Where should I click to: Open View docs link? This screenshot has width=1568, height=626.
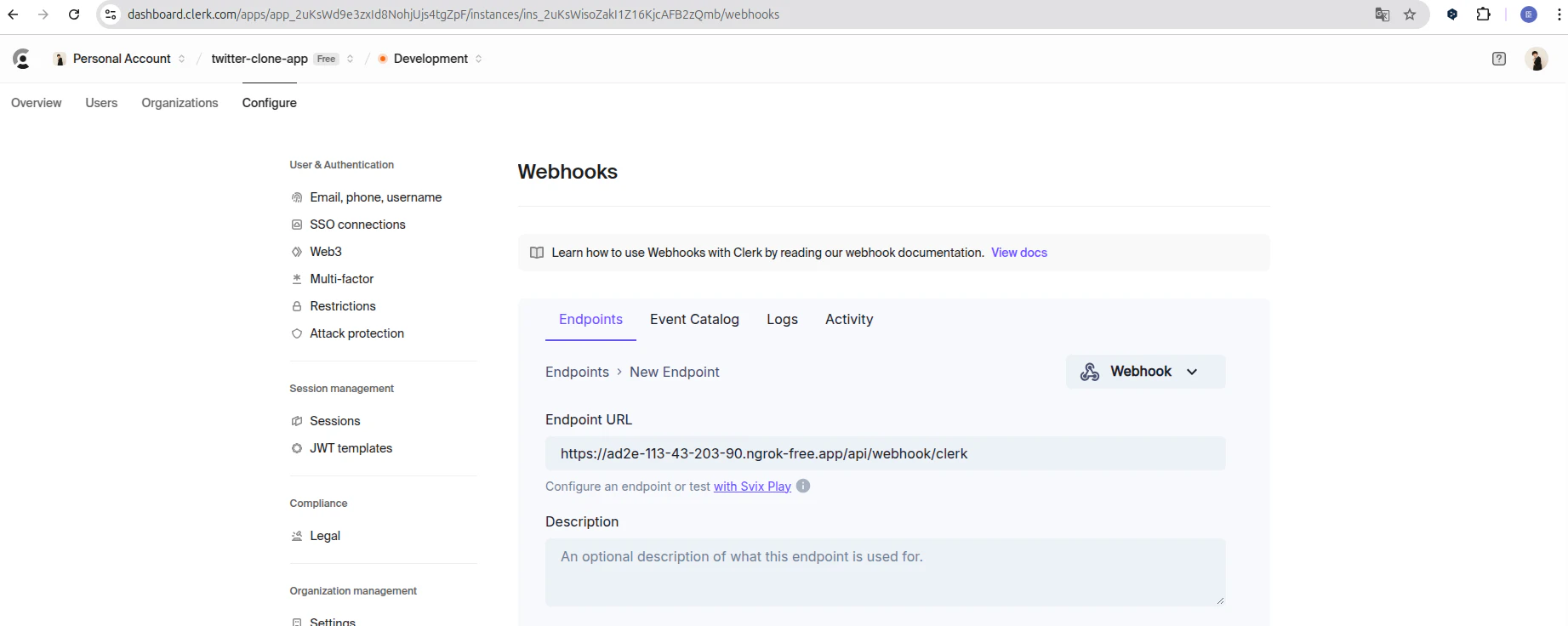1019,253
